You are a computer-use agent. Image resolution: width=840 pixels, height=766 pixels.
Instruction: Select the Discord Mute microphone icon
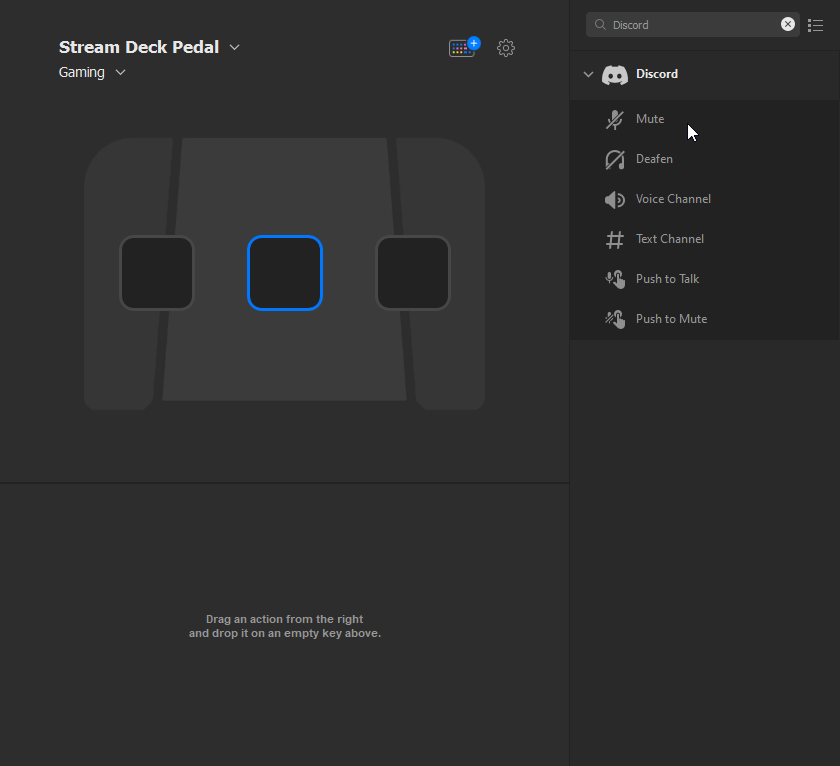click(614, 119)
